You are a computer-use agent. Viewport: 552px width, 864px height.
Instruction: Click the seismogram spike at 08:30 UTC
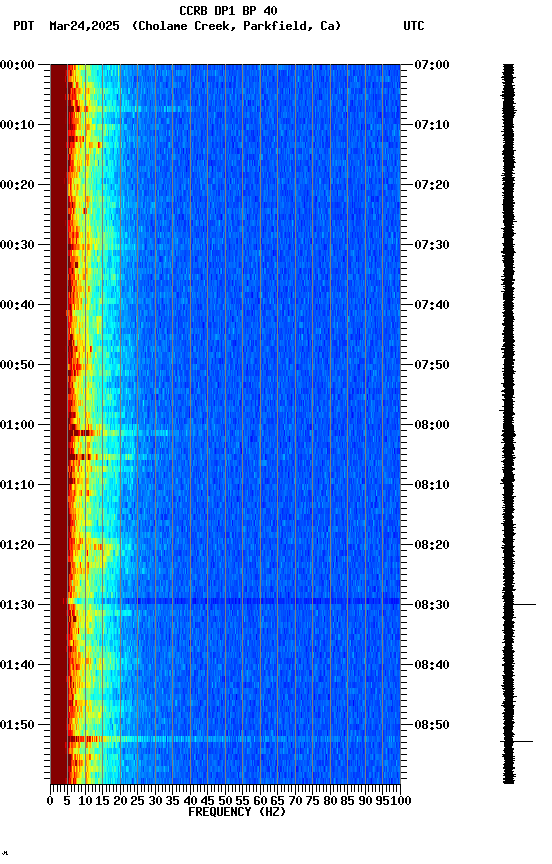click(524, 605)
